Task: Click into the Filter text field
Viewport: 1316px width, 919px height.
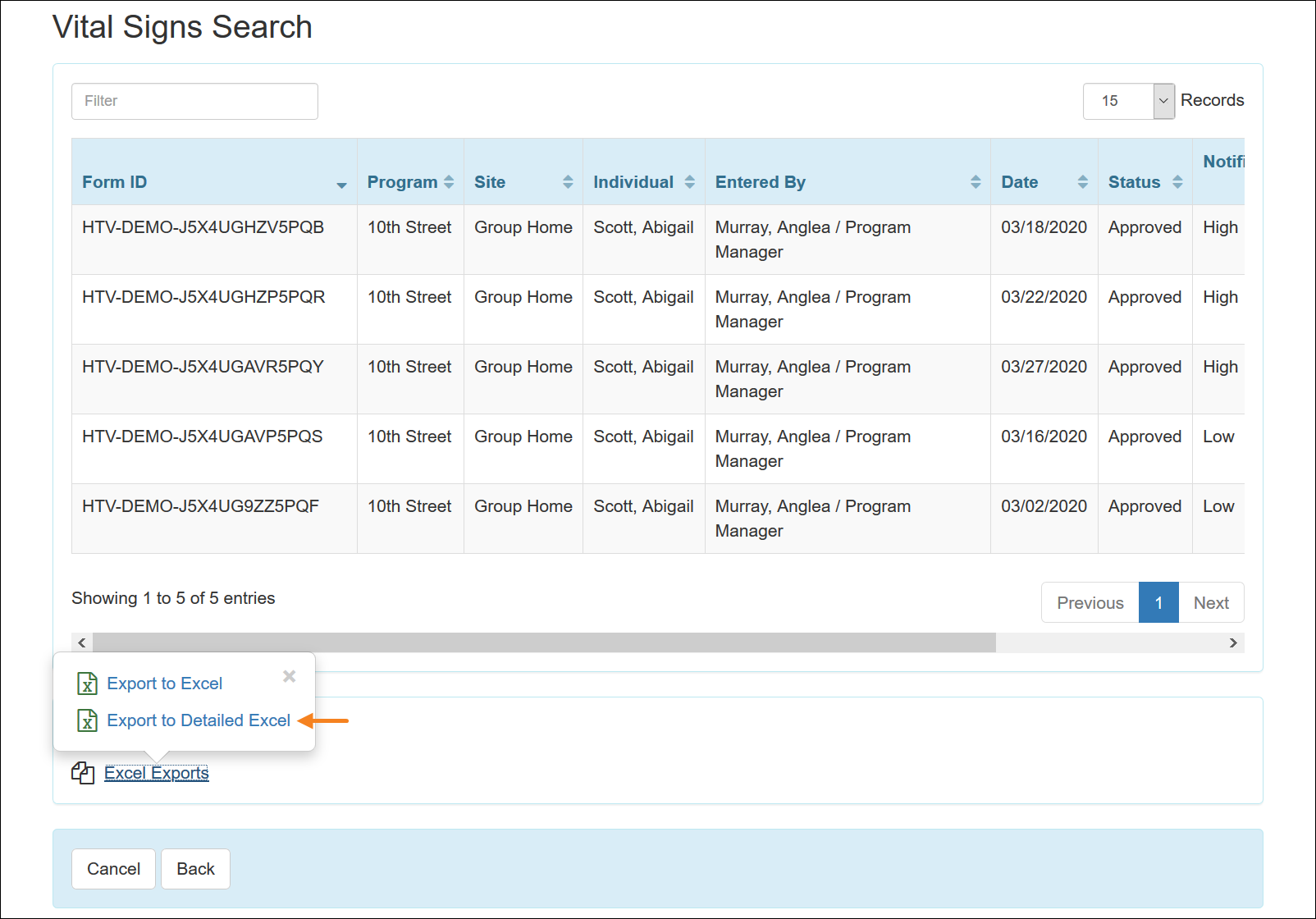Action: [194, 101]
